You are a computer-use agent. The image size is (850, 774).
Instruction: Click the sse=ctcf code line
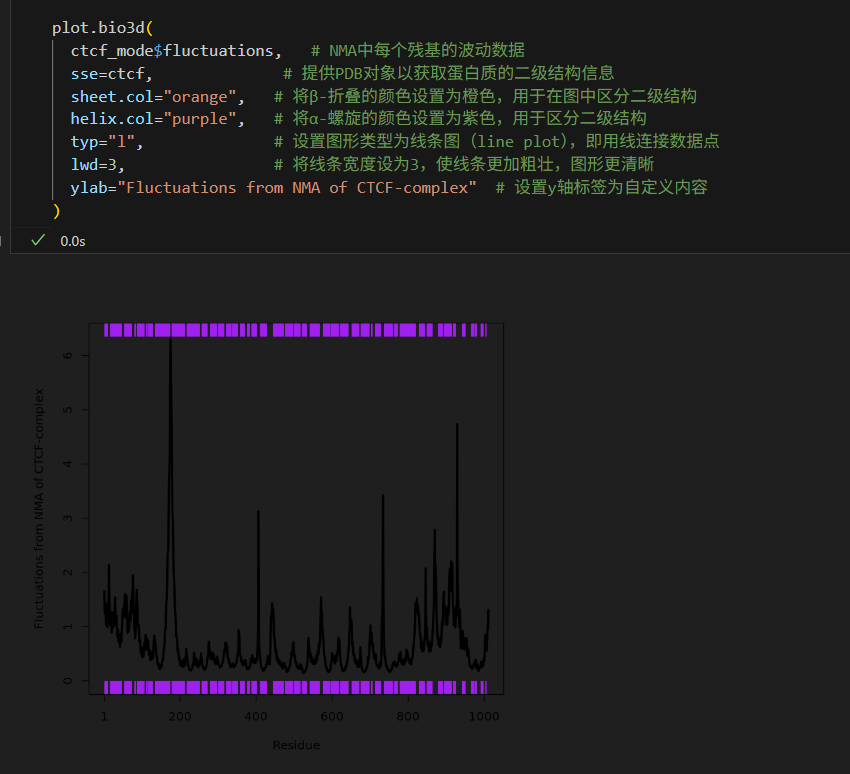click(x=112, y=74)
